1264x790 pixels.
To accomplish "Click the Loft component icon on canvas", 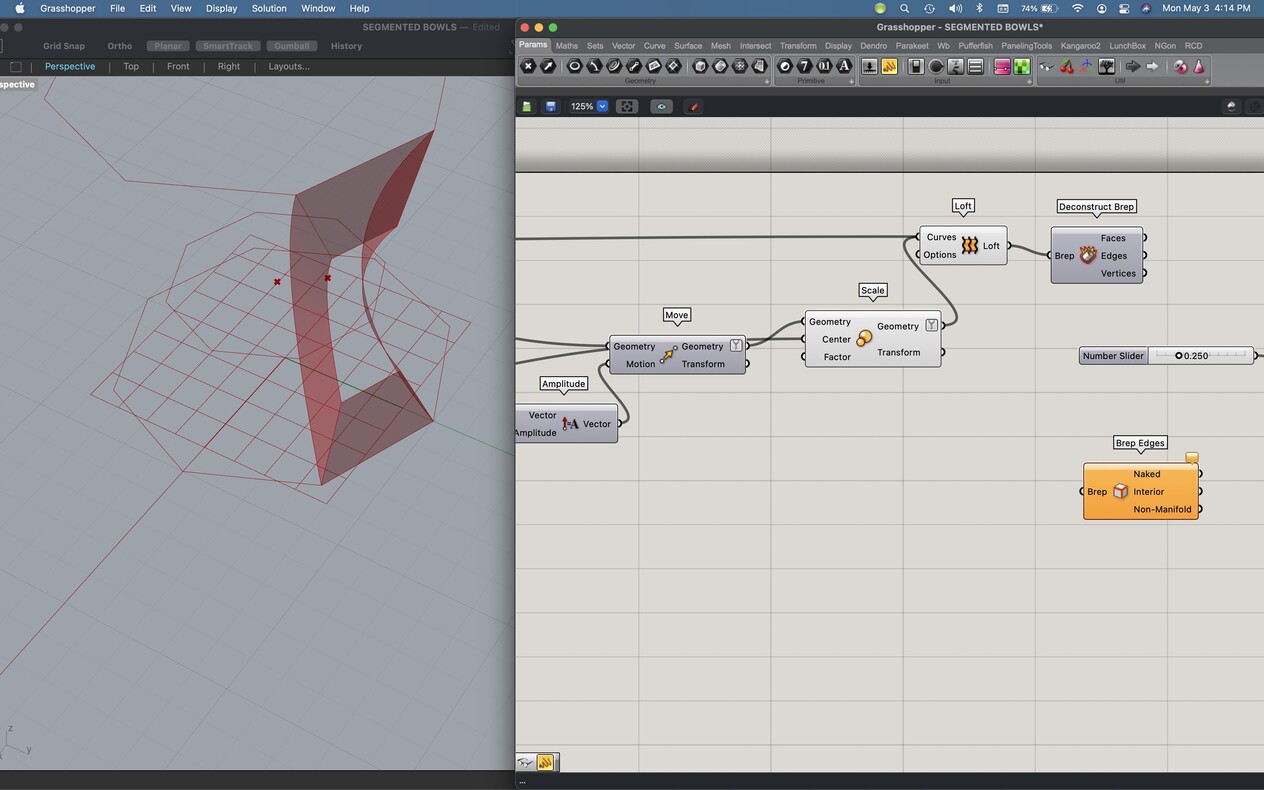I will click(969, 246).
